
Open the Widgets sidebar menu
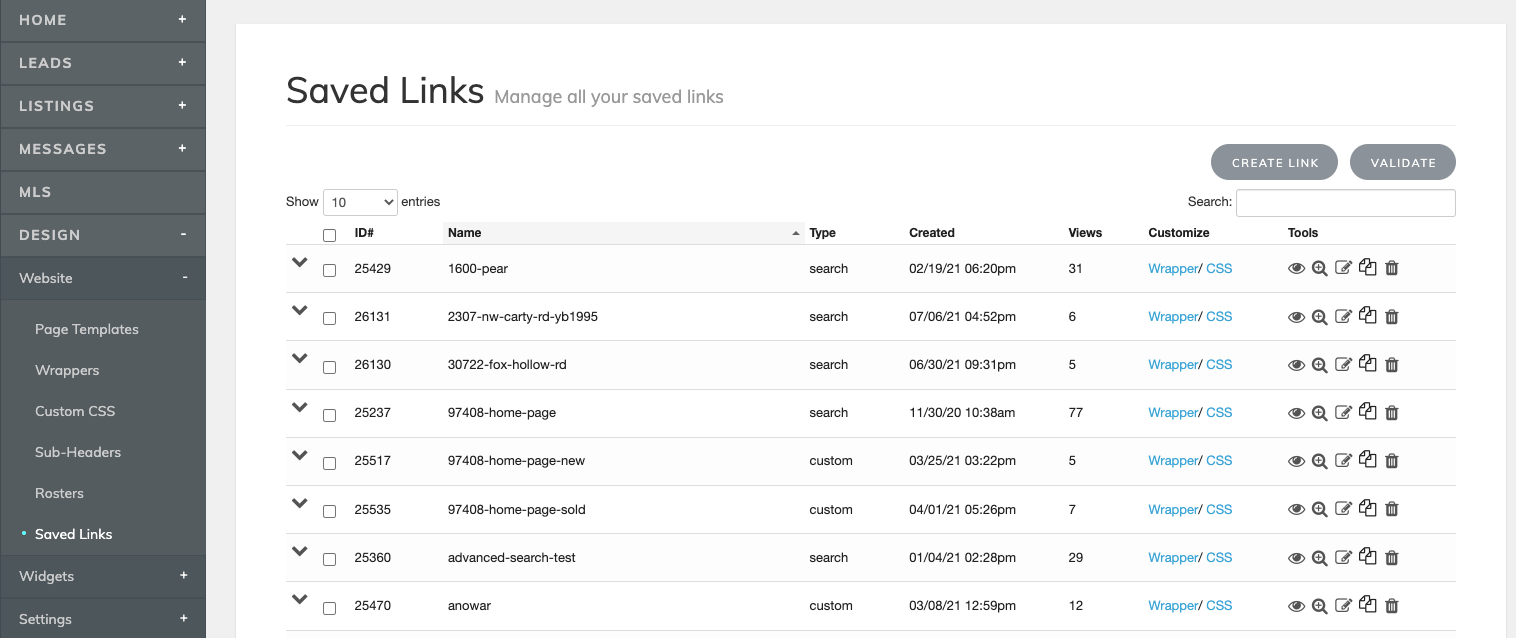point(46,576)
